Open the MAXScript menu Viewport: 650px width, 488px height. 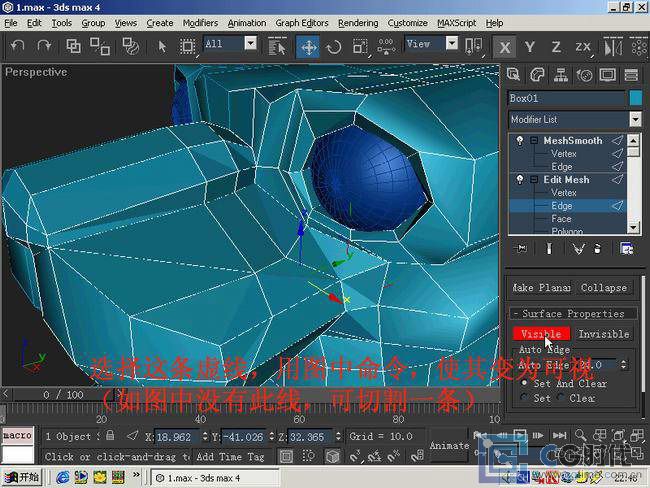click(x=456, y=23)
